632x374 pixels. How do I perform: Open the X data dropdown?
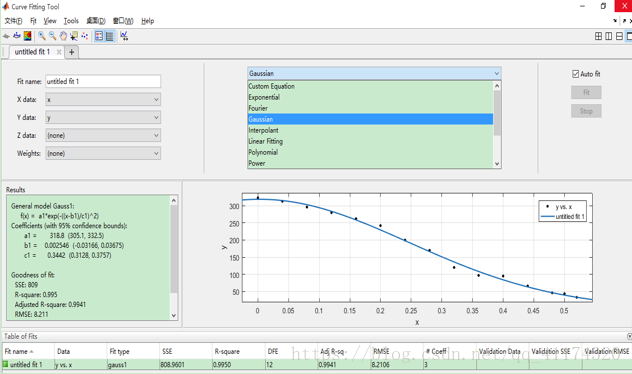pos(103,100)
